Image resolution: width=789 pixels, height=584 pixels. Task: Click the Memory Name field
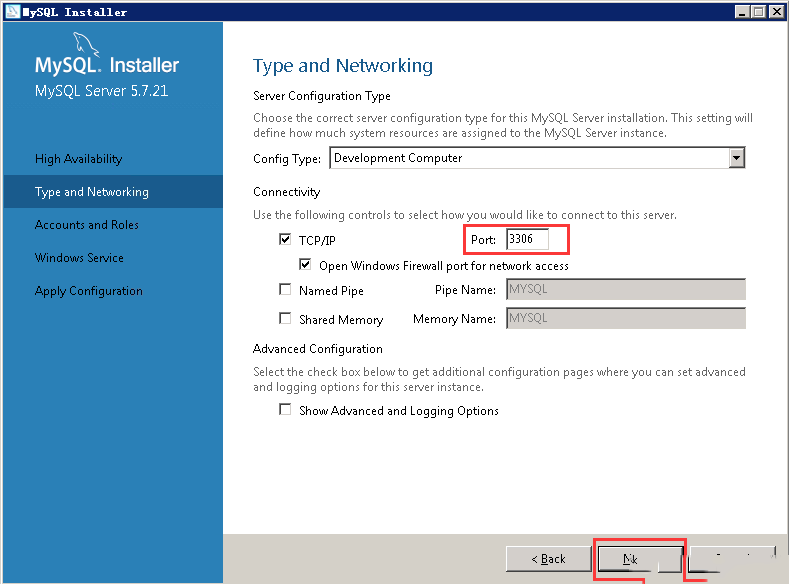point(626,318)
